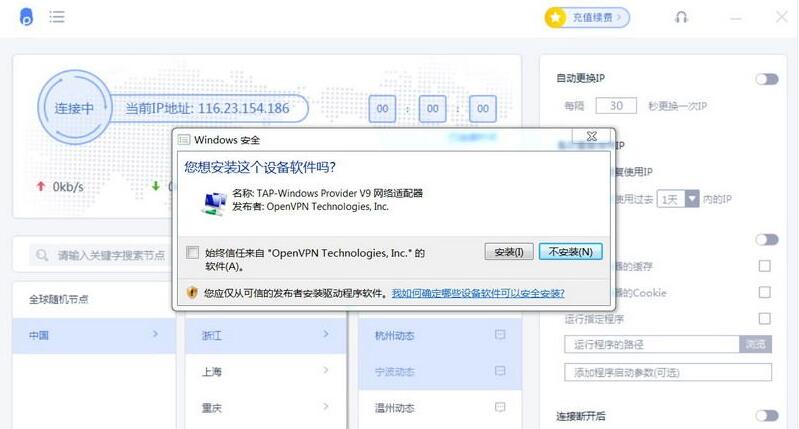The image size is (799, 429).
Task: Click the seconds timer box
Action: (x=483, y=109)
